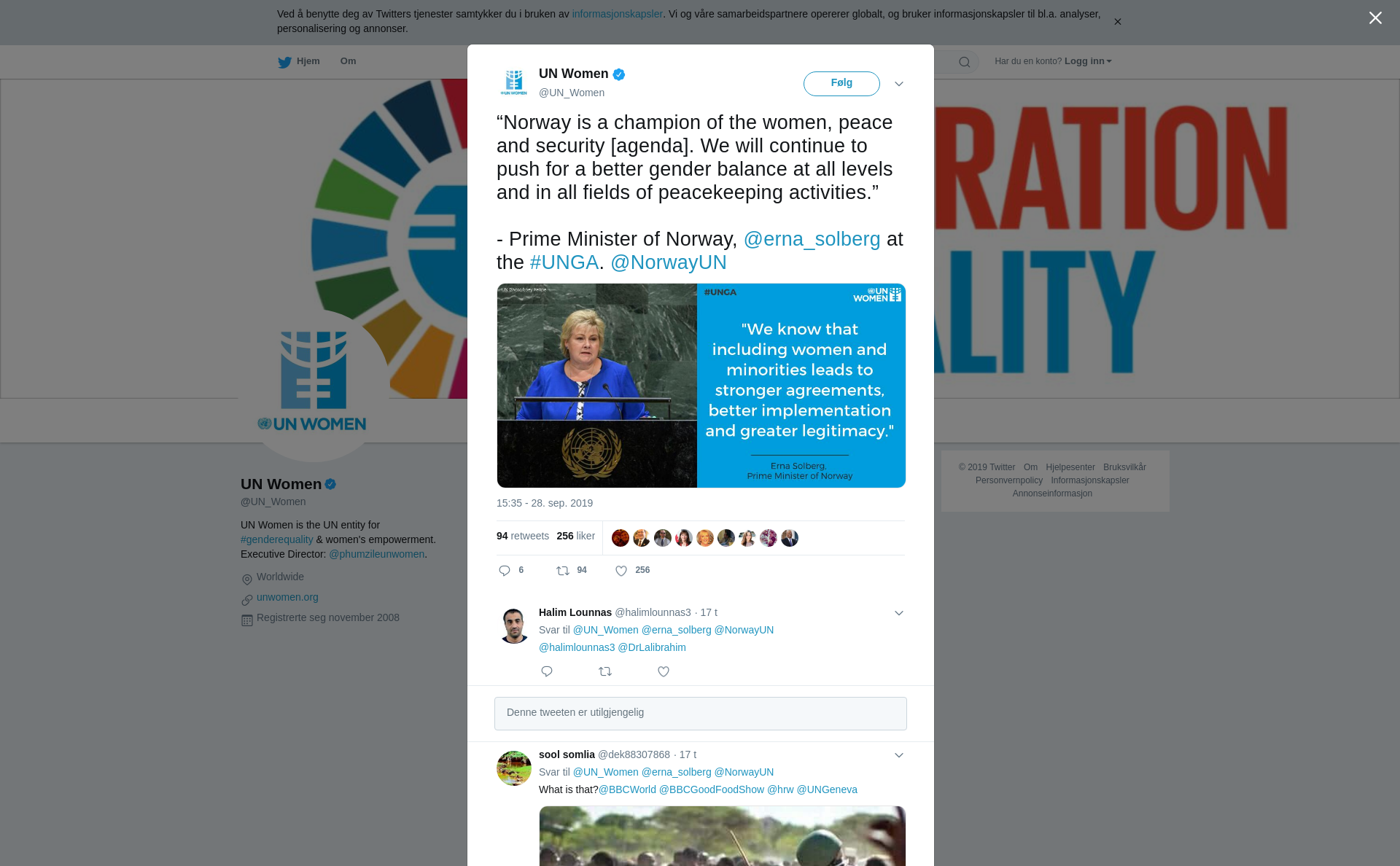Viewport: 1400px width, 866px height.
Task: Open the Erna Solberg quote image
Action: [x=701, y=386]
